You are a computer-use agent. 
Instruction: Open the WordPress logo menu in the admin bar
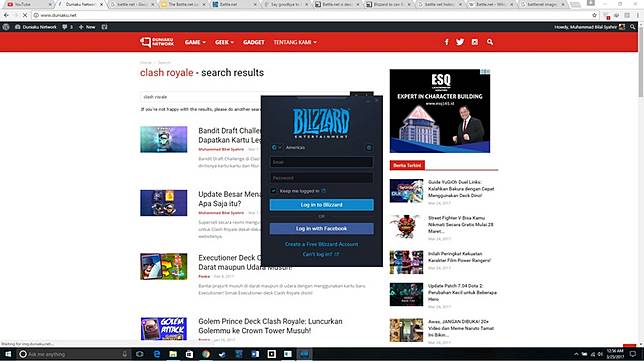point(6,27)
